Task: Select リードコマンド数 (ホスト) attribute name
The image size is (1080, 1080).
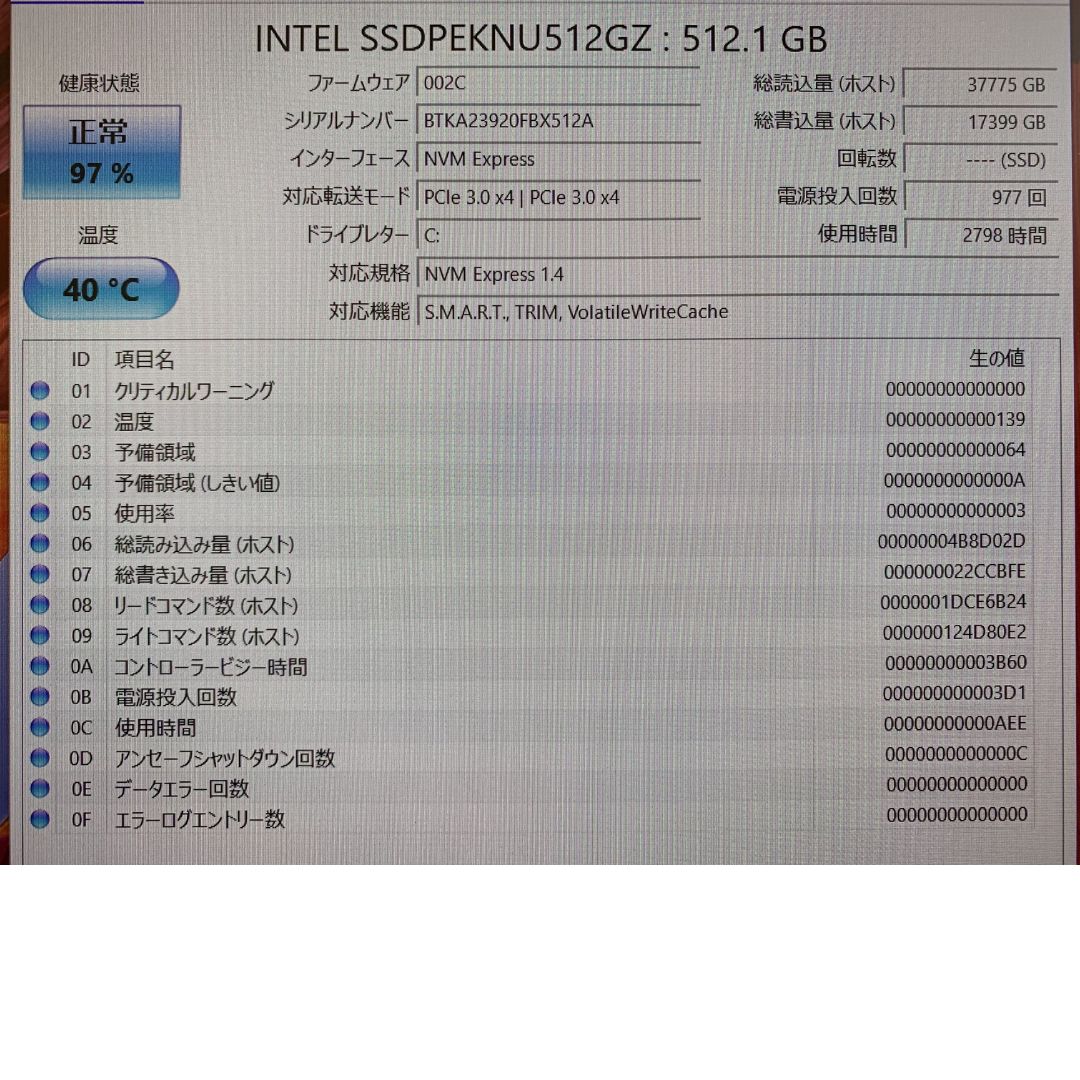Action: 206,605
